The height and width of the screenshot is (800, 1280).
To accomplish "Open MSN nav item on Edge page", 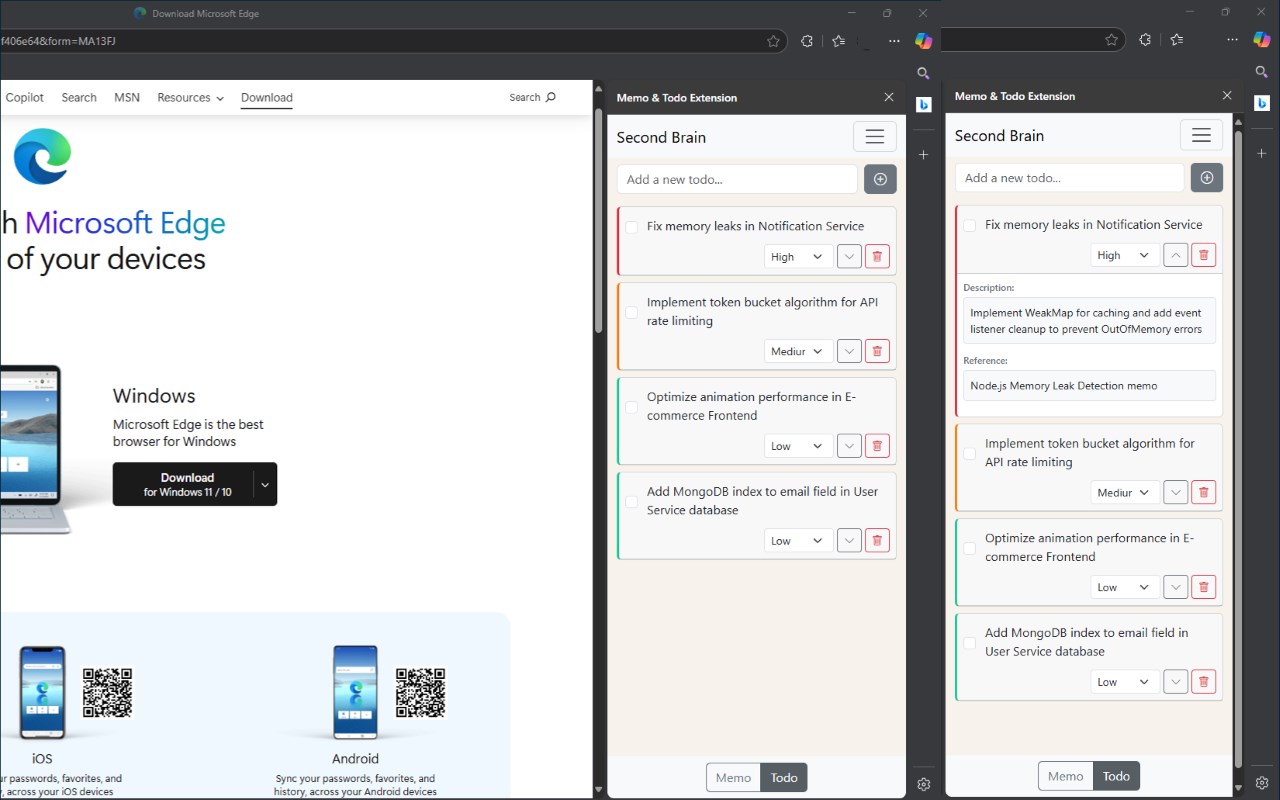I will click(127, 97).
